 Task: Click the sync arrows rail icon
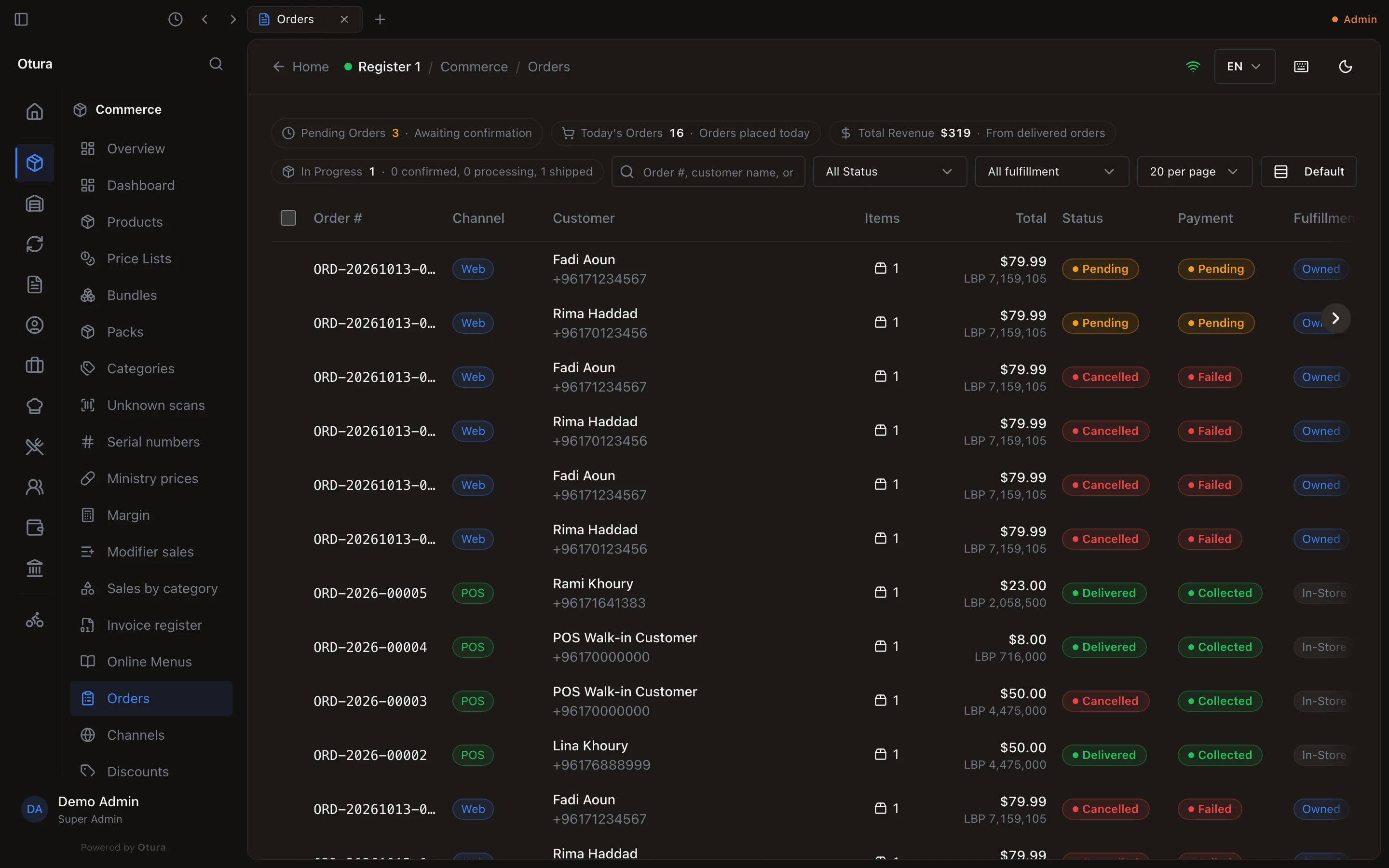coord(34,244)
